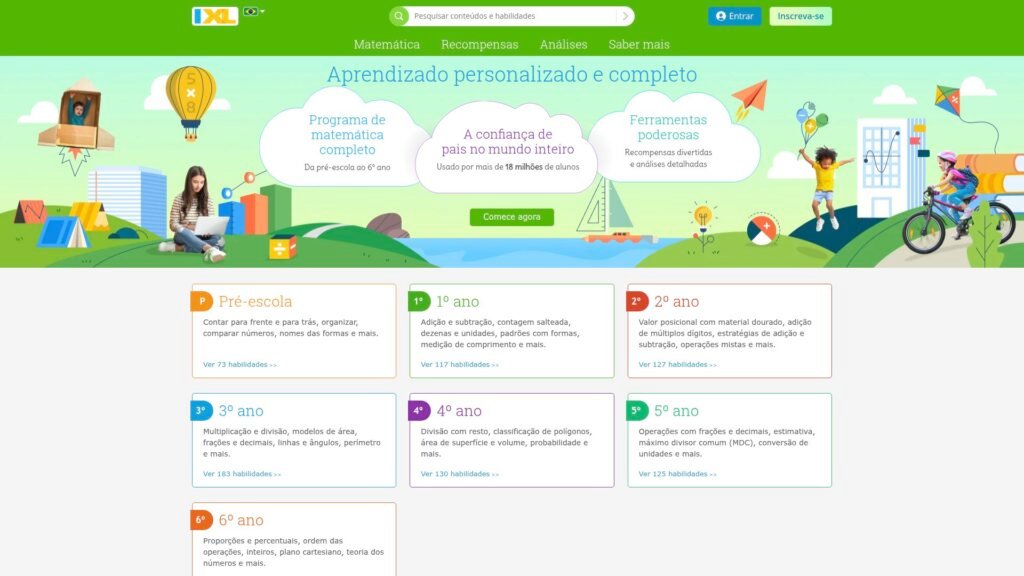The width and height of the screenshot is (1024, 576).
Task: Open the Matemática menu
Action: coord(387,44)
